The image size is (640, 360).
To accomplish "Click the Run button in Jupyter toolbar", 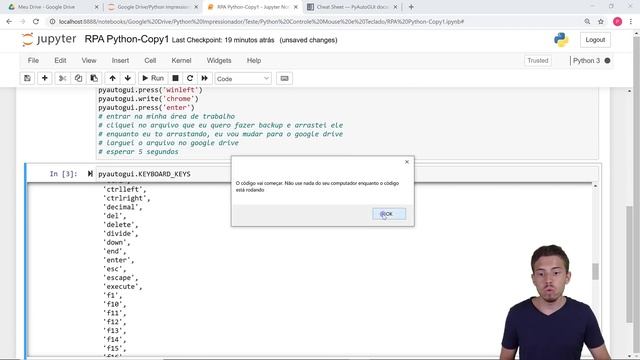I will (153, 78).
